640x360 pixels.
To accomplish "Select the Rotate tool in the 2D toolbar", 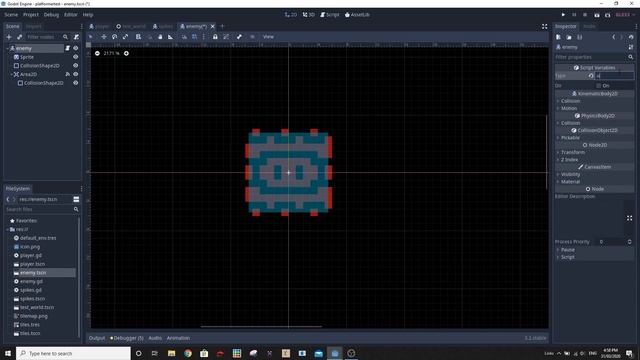I will (x=115, y=37).
